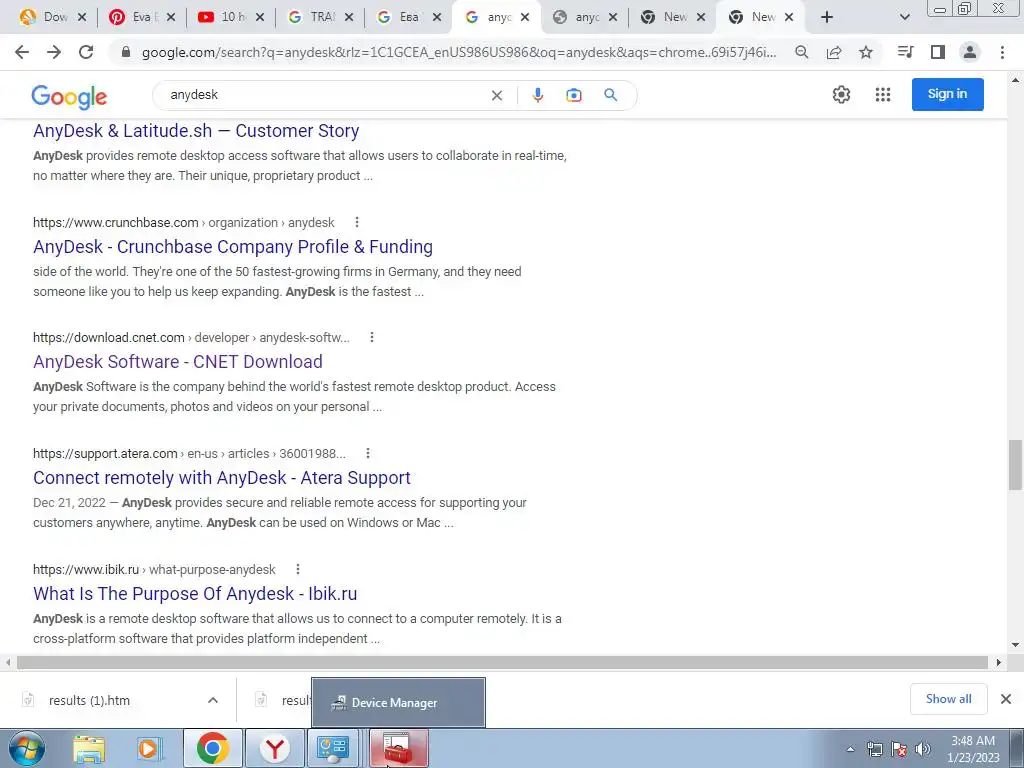
Task: Share this page via the share icon
Action: coord(834,52)
